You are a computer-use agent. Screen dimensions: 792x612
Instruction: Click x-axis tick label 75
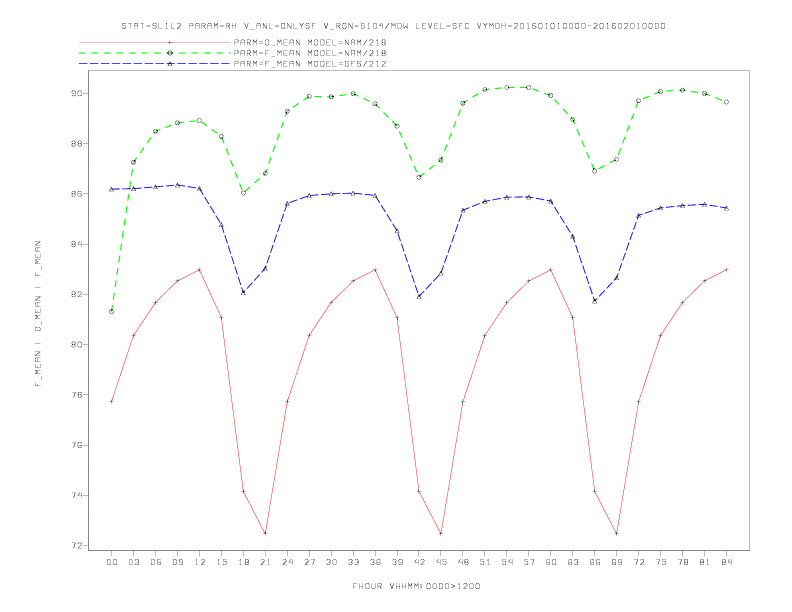[x=661, y=562]
